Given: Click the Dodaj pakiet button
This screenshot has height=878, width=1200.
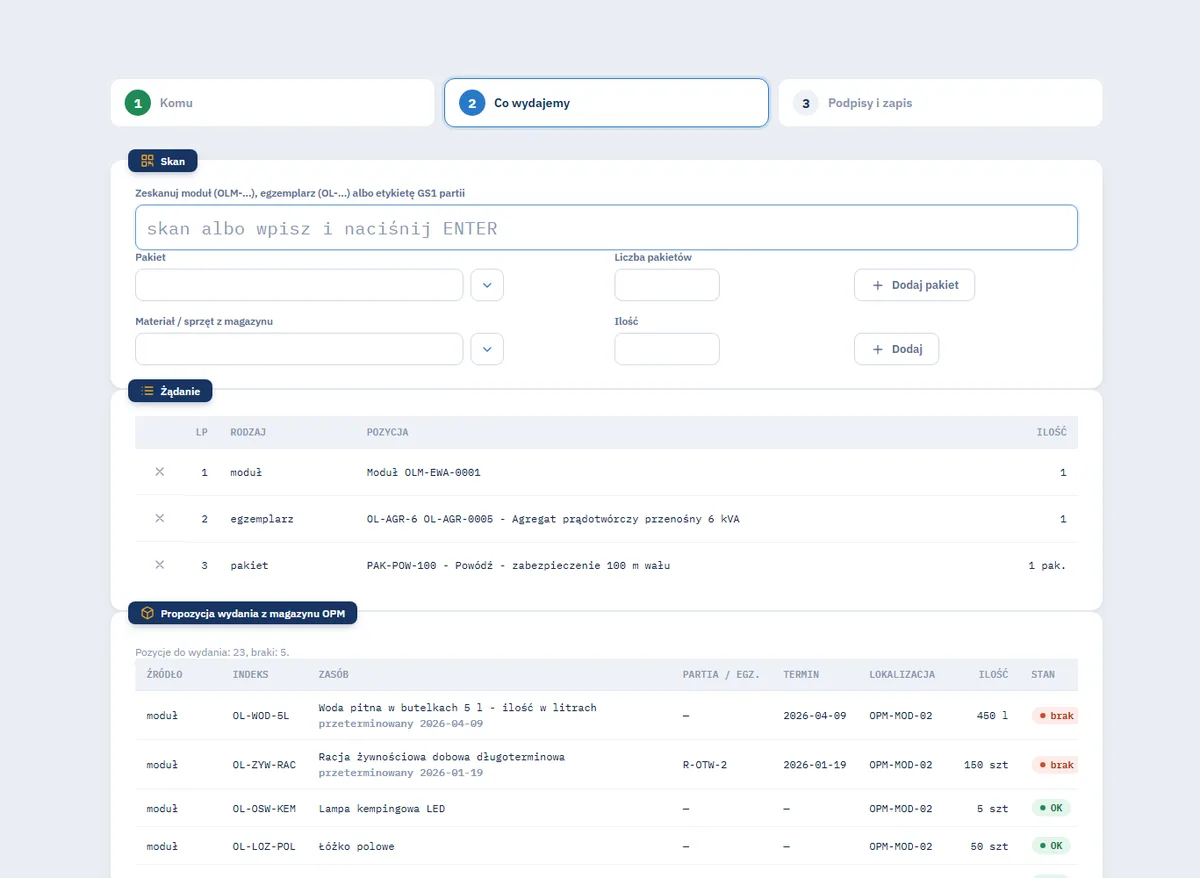Looking at the screenshot, I should click(914, 285).
